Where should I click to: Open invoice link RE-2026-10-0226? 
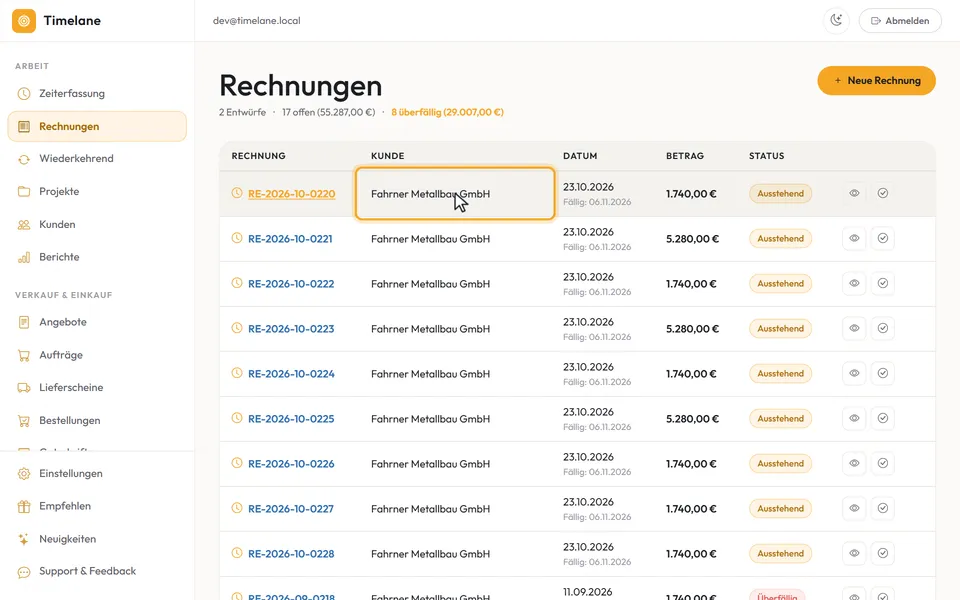tap(291, 464)
